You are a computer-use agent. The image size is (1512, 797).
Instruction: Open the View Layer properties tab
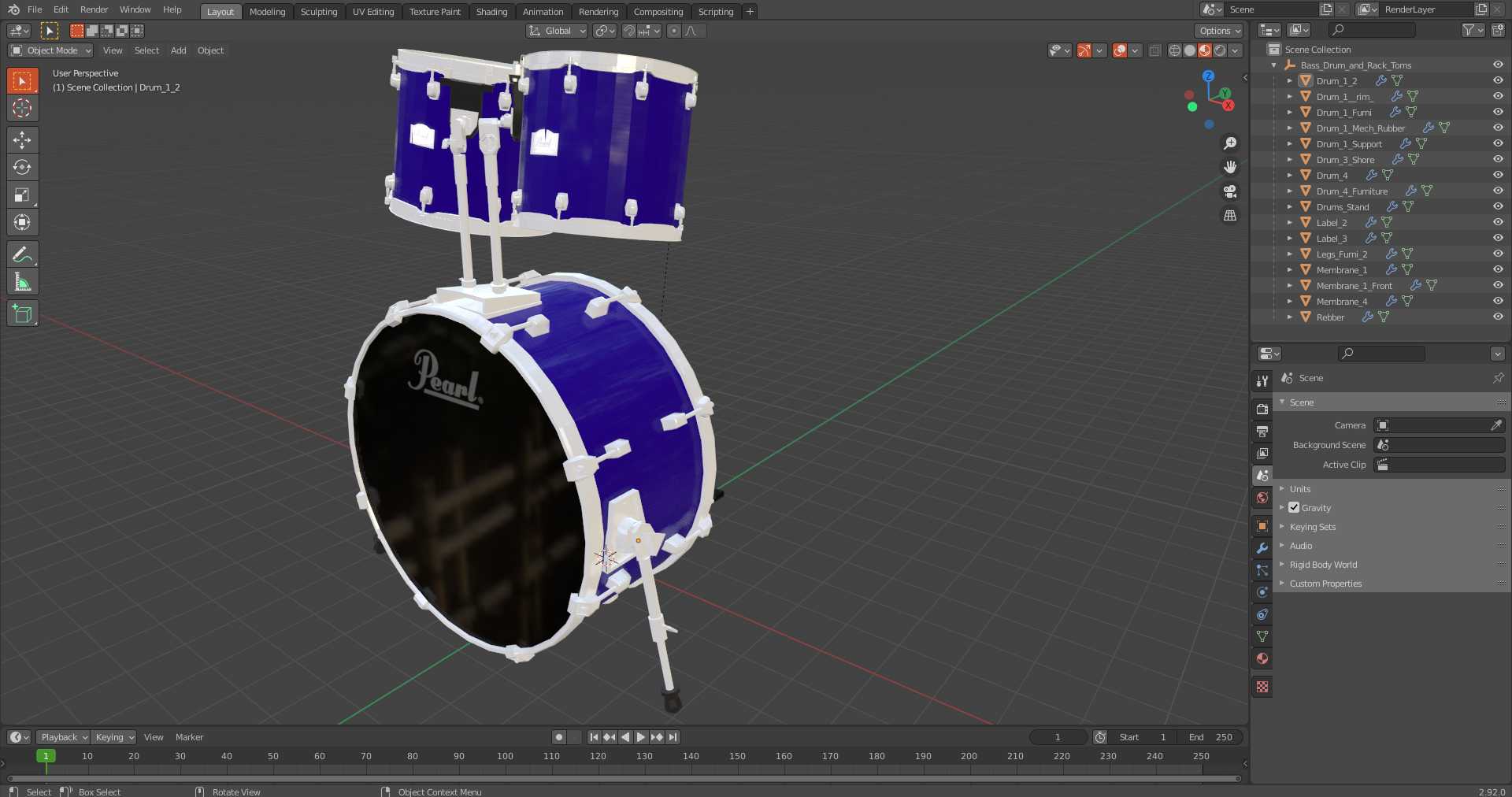pos(1262,454)
